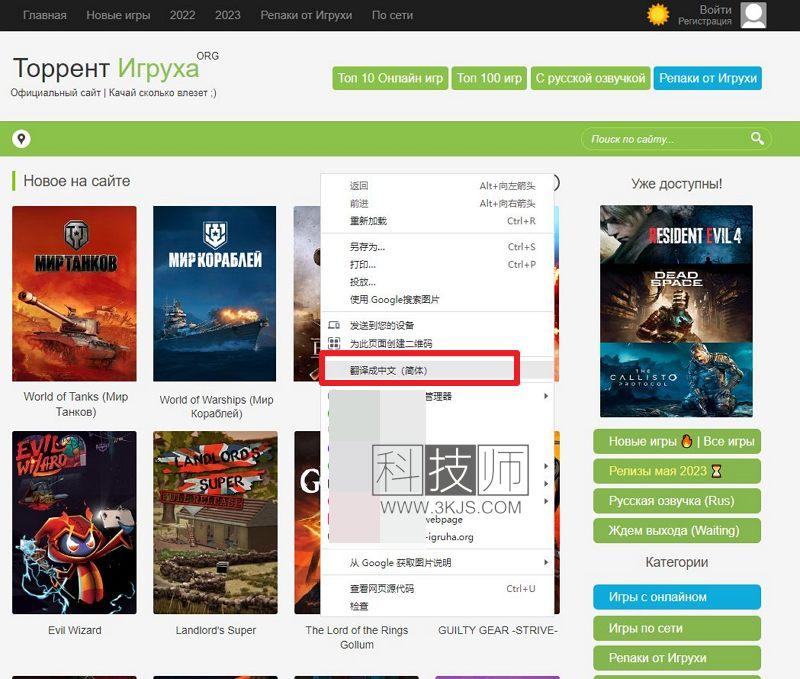Screen dimensions: 800x679
Task: Click the Топ 100 игр button
Action: 489,78
